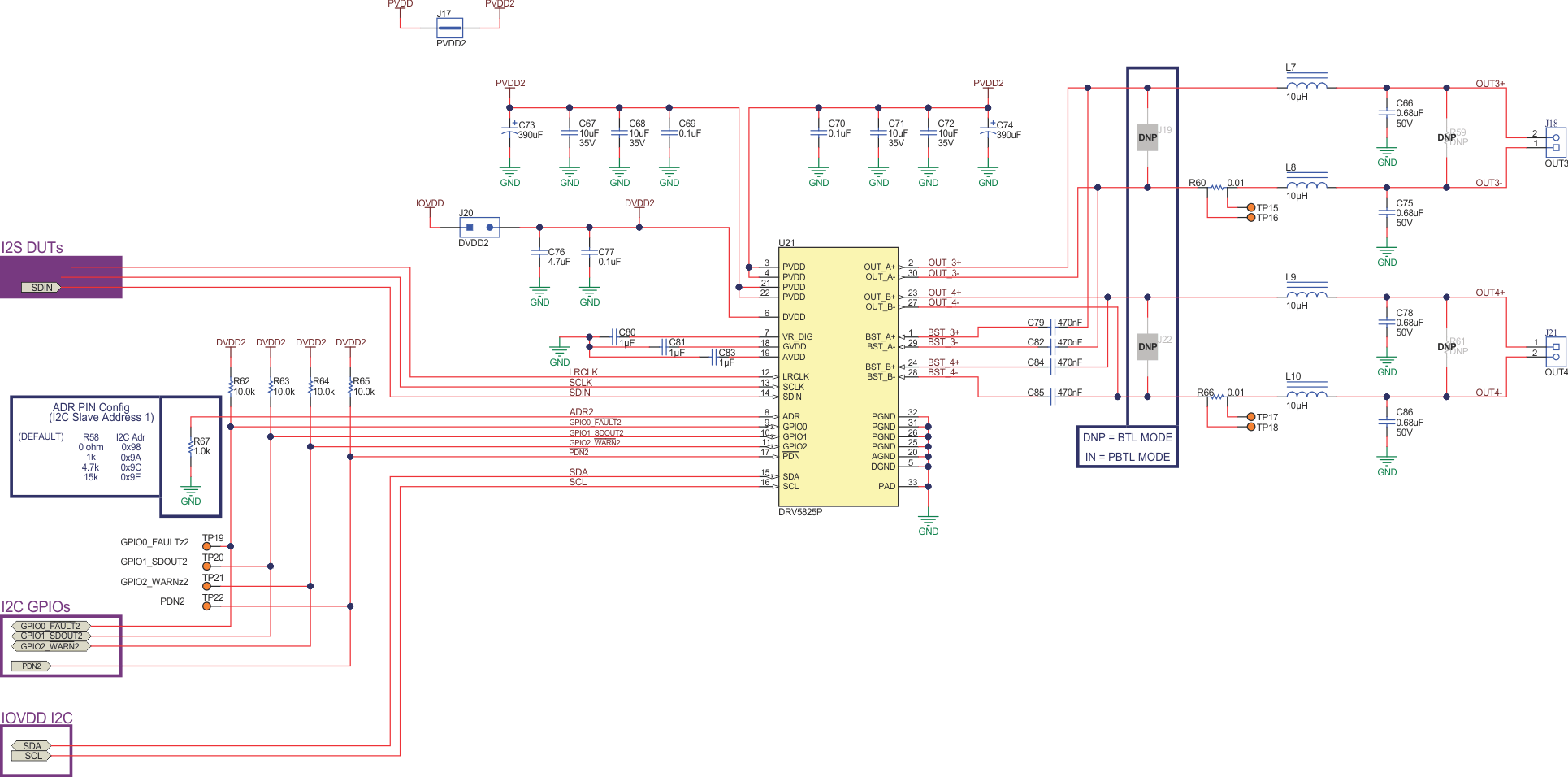Click the inductor L7 symbol
Viewport: 1568px width, 777px height.
point(1306,84)
